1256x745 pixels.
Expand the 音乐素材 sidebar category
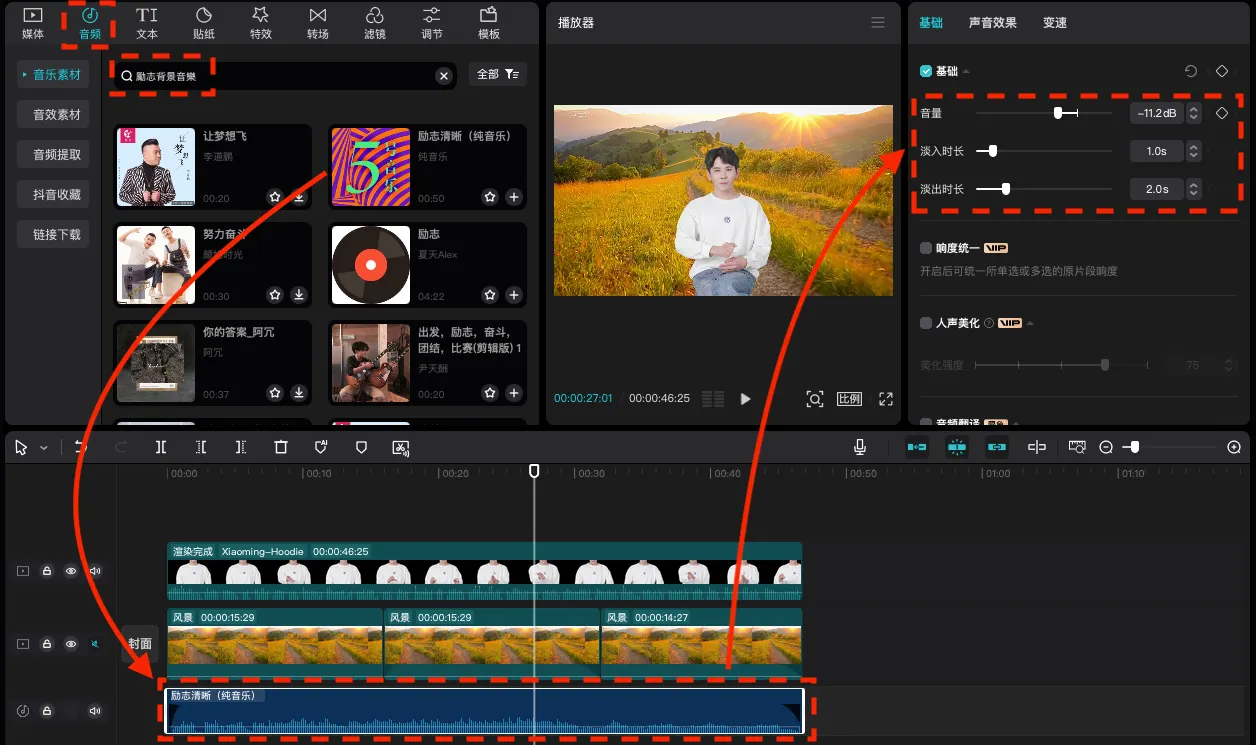pos(51,75)
